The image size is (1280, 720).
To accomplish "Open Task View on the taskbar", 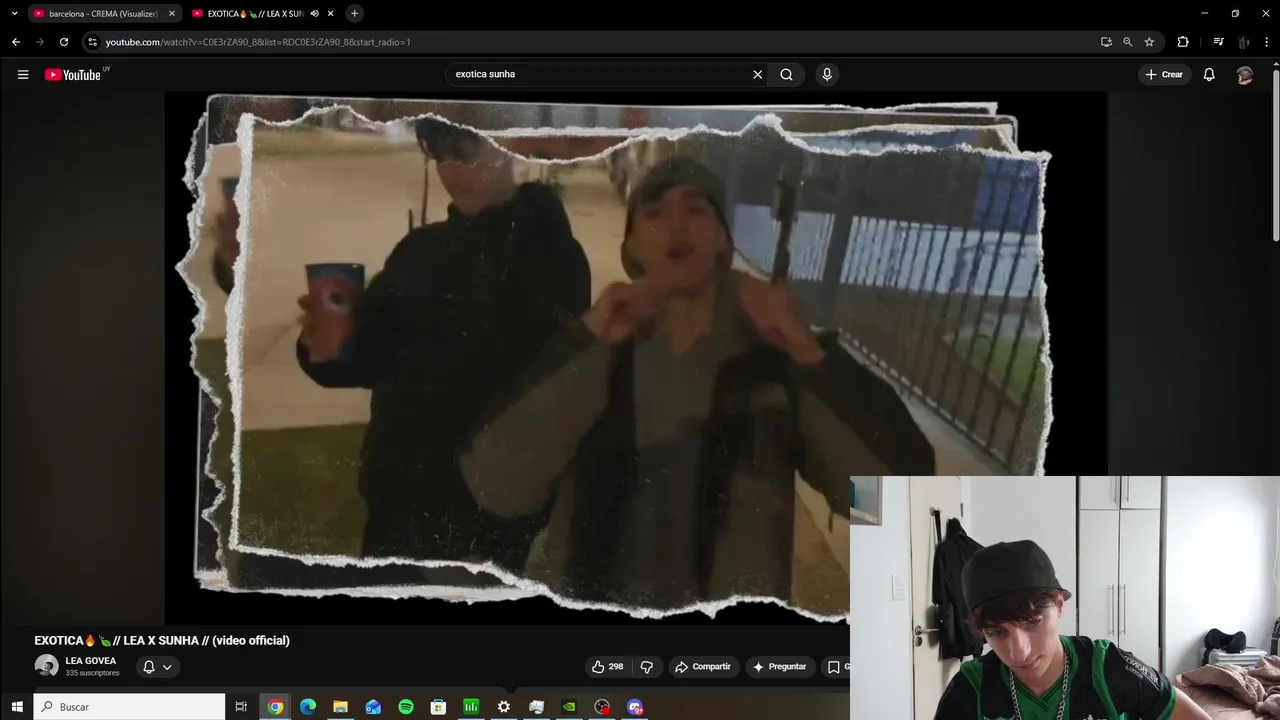I will (241, 707).
